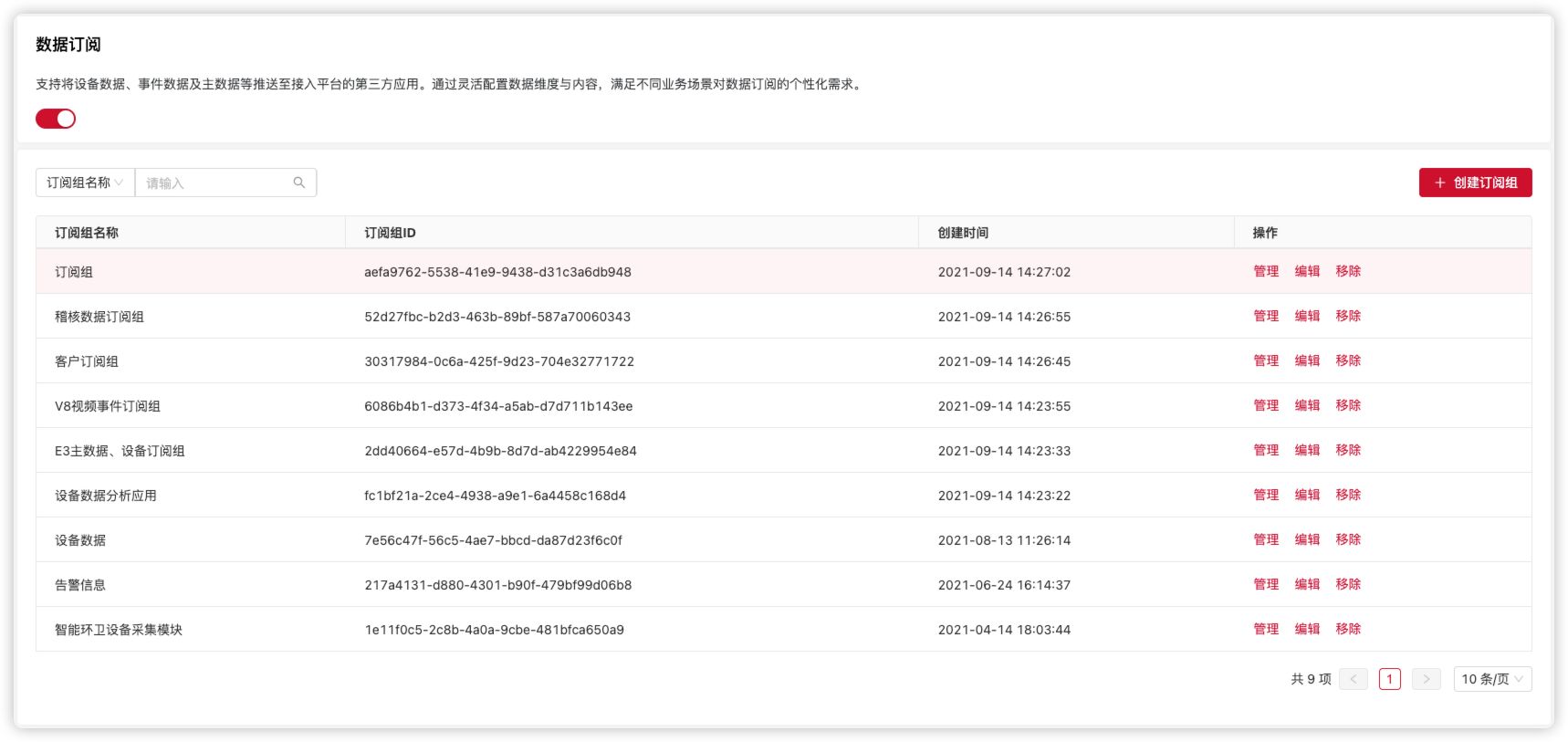This screenshot has height=742, width=1568.
Task: Click the 订阅组ID column header
Action: [x=390, y=233]
